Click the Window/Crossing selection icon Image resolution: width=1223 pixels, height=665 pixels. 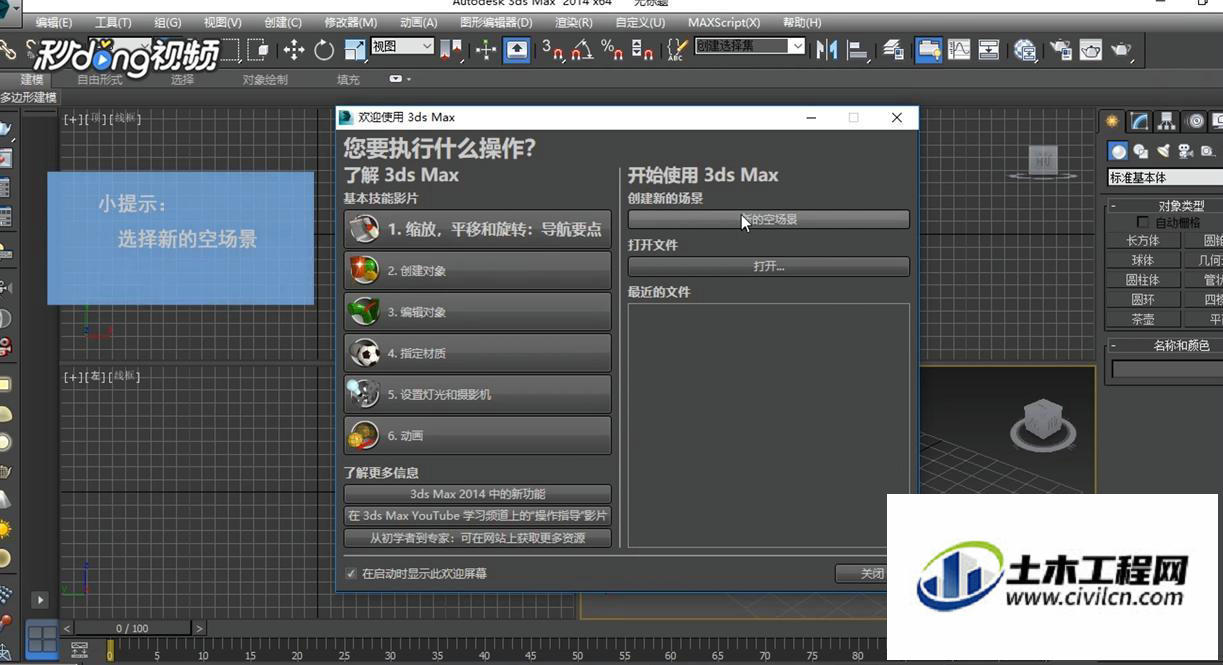[x=258, y=50]
